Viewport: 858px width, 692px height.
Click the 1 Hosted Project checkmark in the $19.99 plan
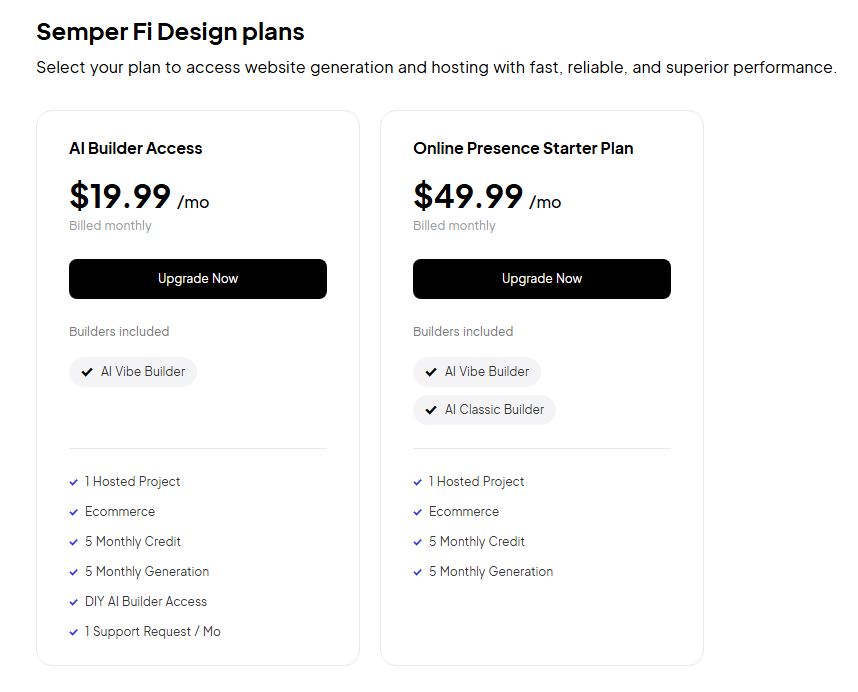coord(74,482)
